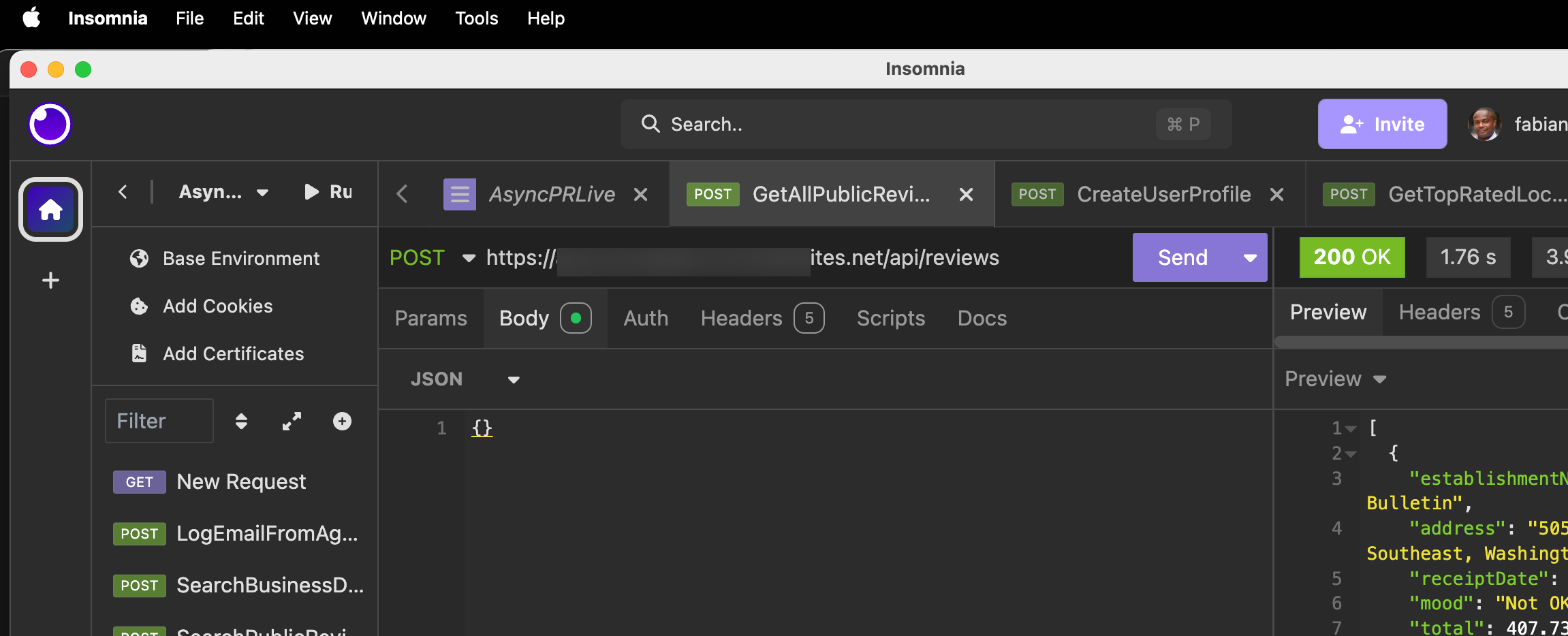The height and width of the screenshot is (636, 1568).
Task: Open the response Preview tab
Action: (x=1328, y=312)
